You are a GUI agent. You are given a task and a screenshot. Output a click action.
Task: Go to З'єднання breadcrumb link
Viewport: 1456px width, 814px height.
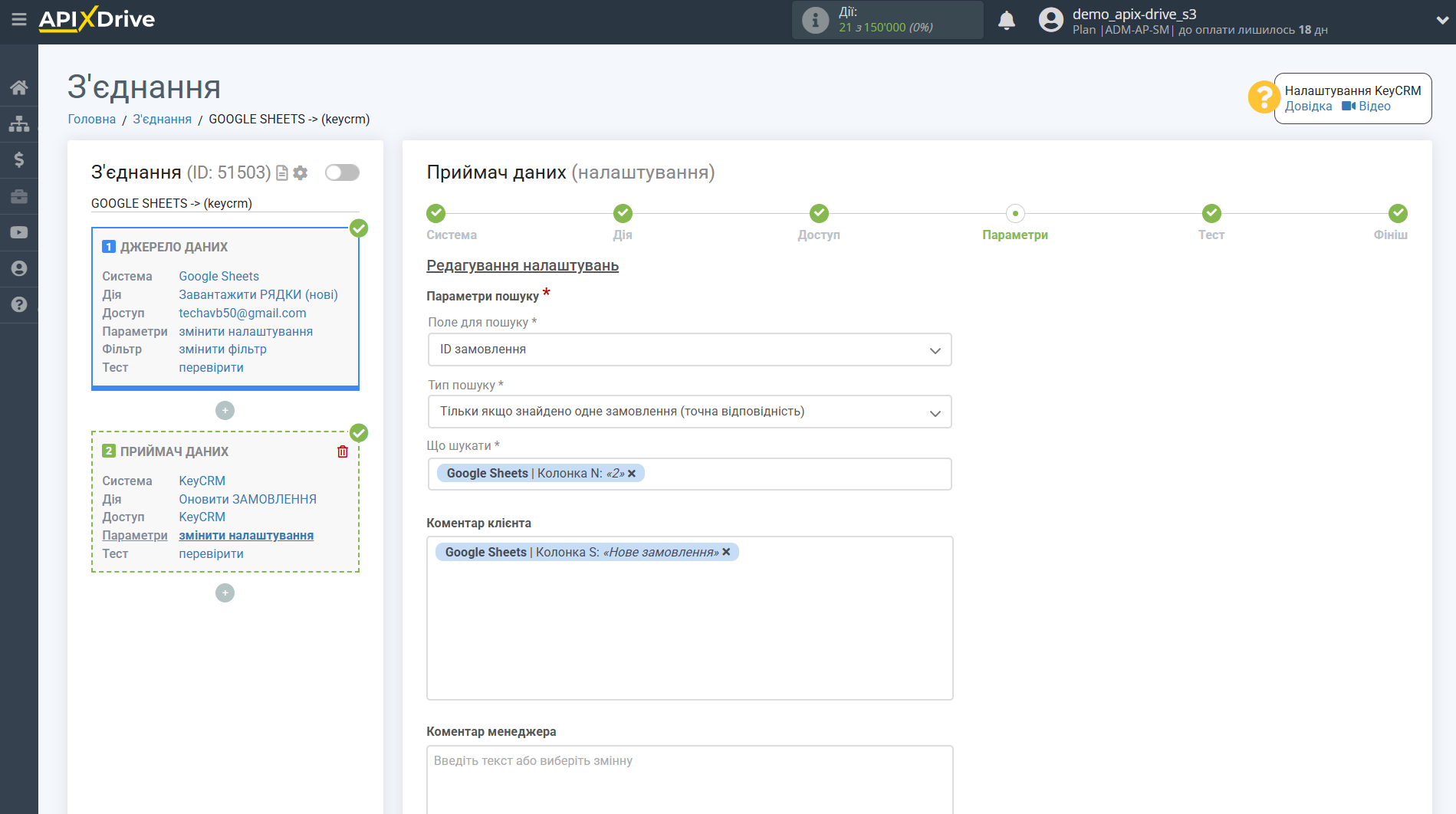point(162,120)
